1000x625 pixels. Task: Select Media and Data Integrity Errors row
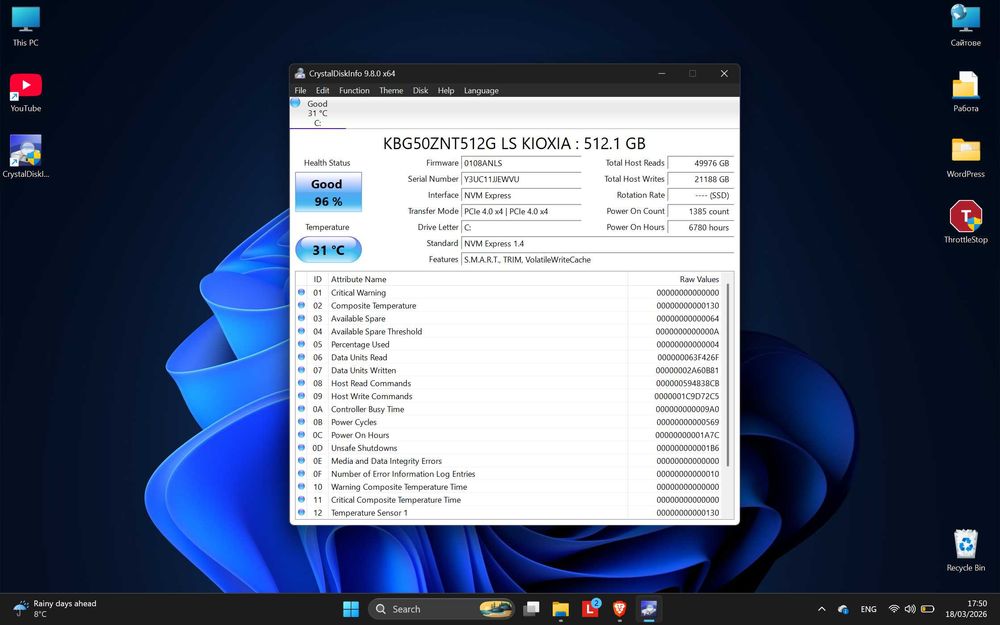[510, 461]
